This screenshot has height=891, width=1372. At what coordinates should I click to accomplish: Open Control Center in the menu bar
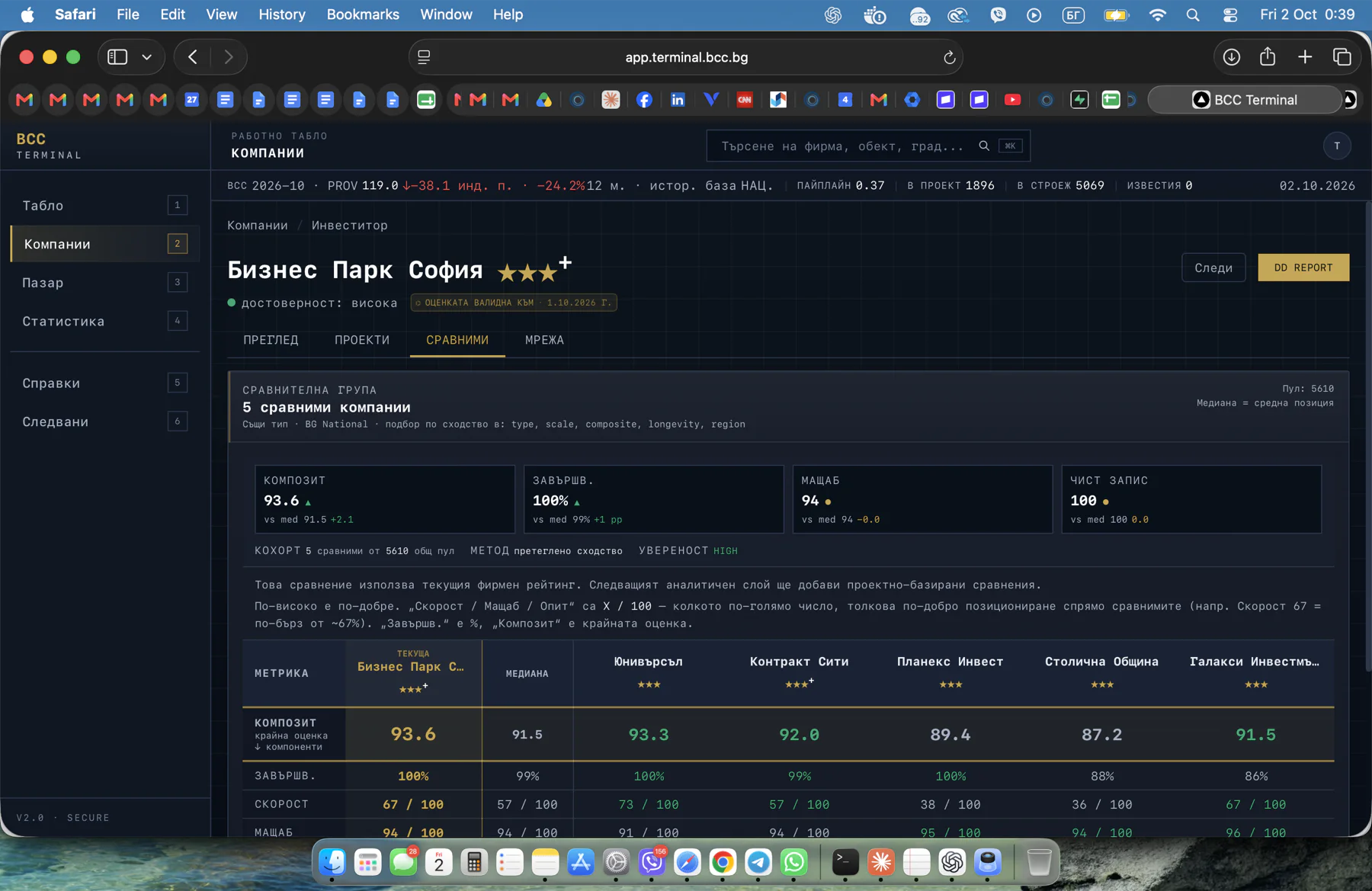(x=1230, y=14)
